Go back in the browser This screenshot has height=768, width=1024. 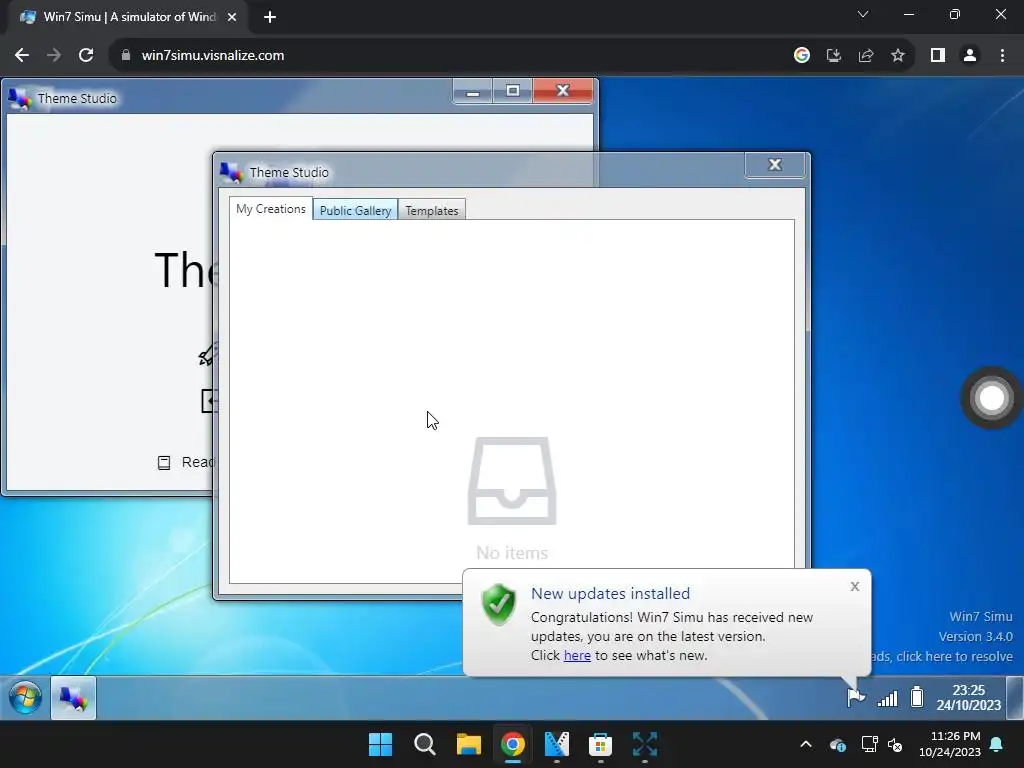click(22, 56)
